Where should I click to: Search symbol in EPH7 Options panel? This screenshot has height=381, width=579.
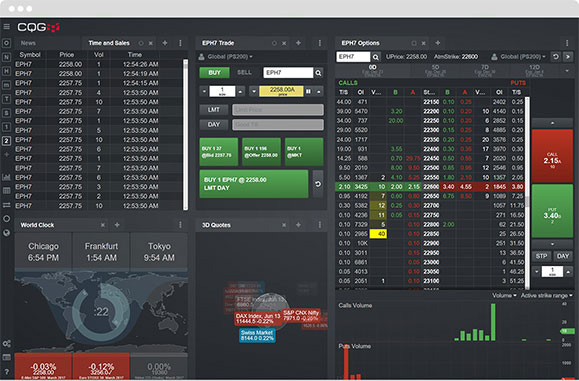coord(376,57)
